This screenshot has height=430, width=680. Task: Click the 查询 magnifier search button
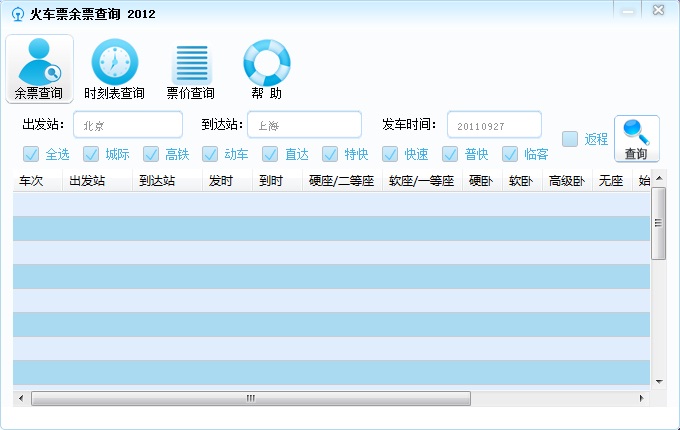[637, 139]
